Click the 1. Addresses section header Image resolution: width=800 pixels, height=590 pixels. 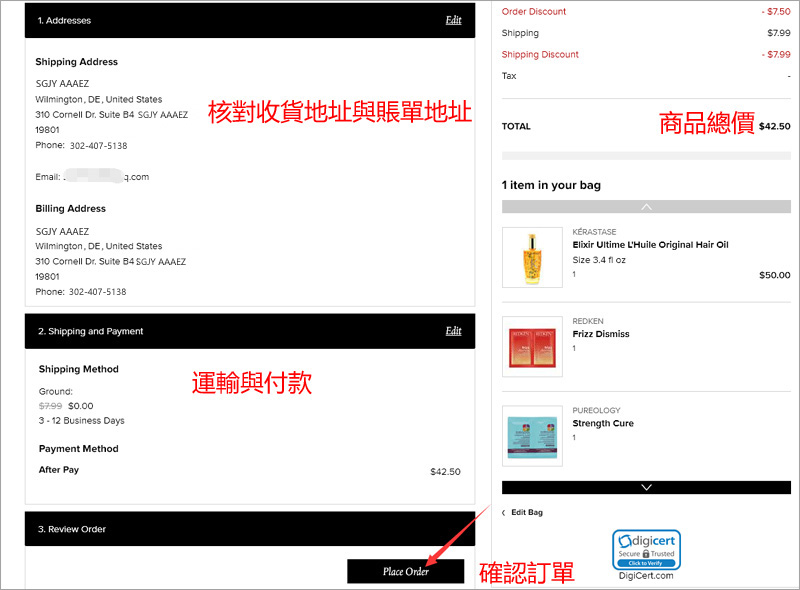250,20
